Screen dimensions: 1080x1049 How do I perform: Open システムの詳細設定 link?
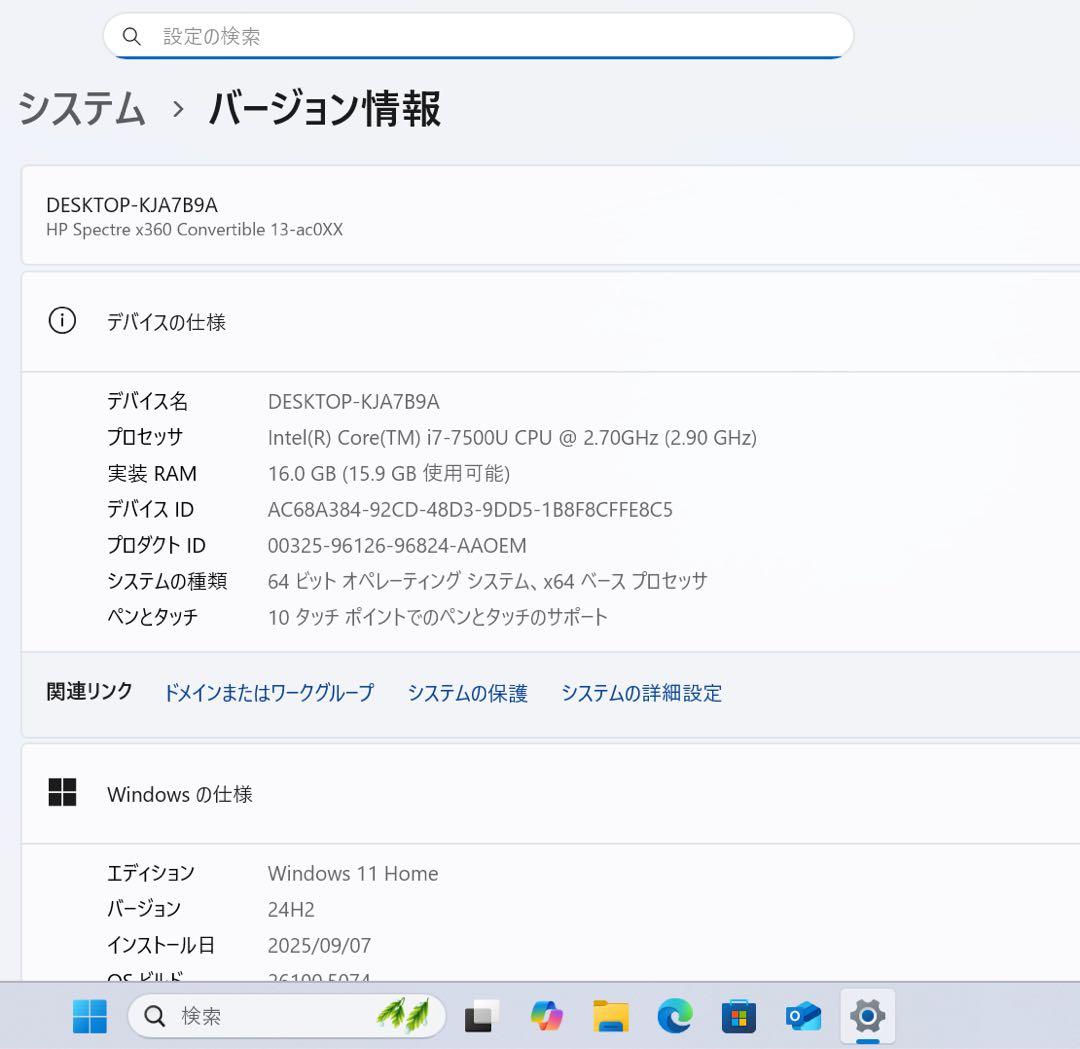(641, 692)
